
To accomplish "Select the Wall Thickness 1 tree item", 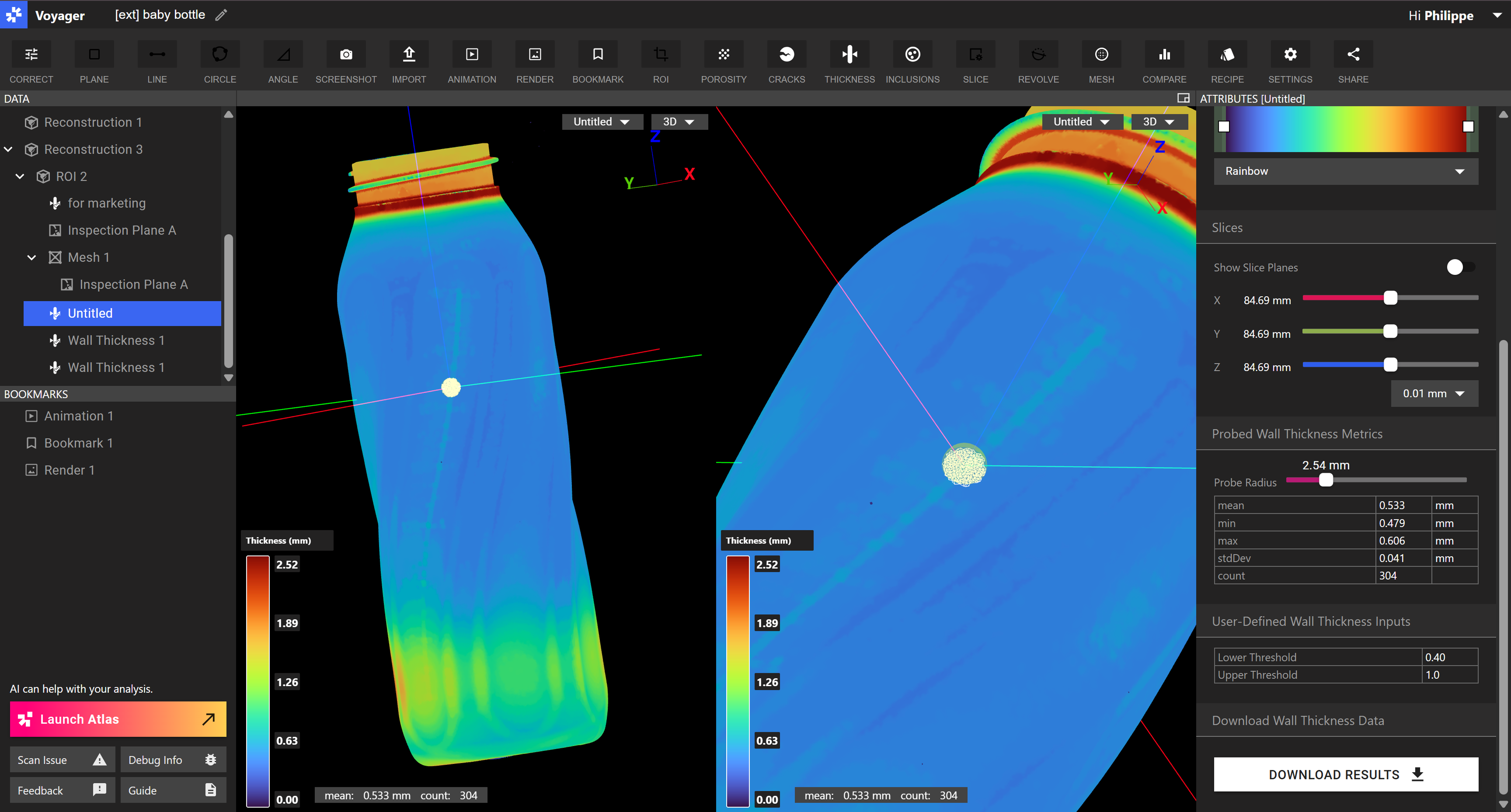I will click(x=115, y=340).
